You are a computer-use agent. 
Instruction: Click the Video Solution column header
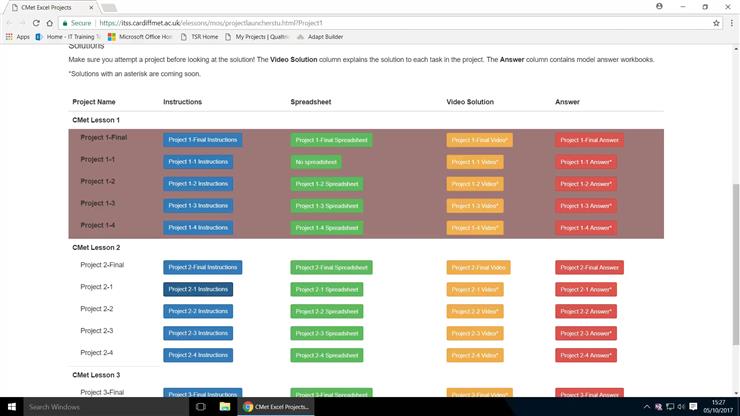point(470,102)
